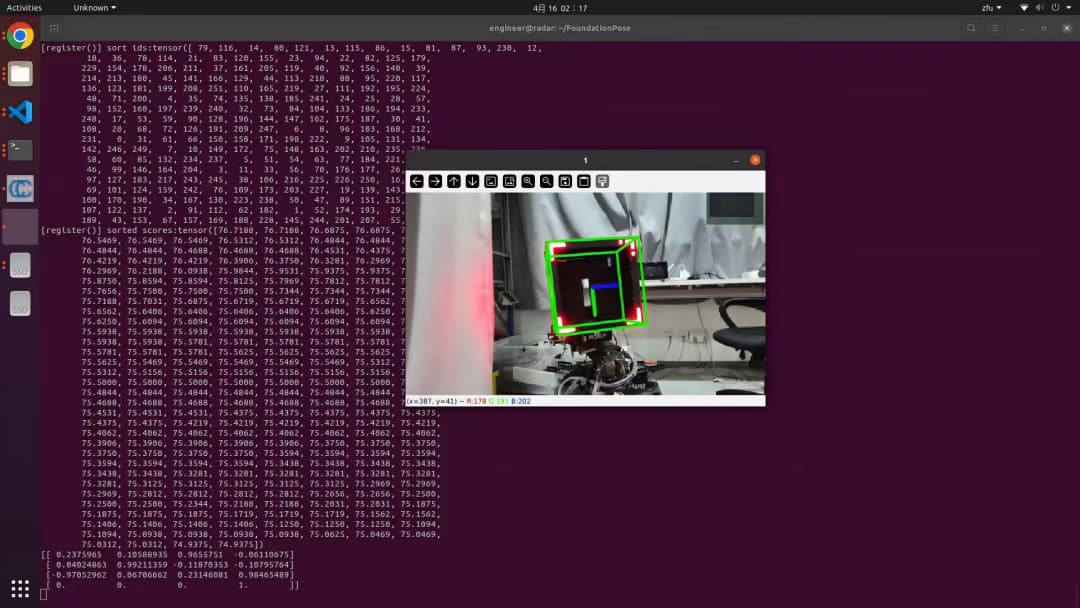Open the zh input source dropdown
1080x608 pixels.
tap(991, 7)
